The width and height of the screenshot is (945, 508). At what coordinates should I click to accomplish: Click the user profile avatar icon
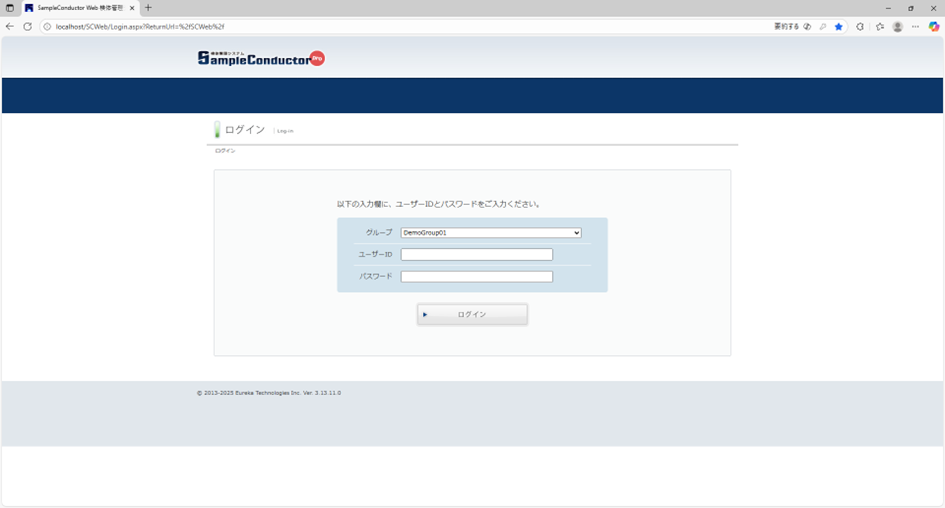(x=897, y=27)
